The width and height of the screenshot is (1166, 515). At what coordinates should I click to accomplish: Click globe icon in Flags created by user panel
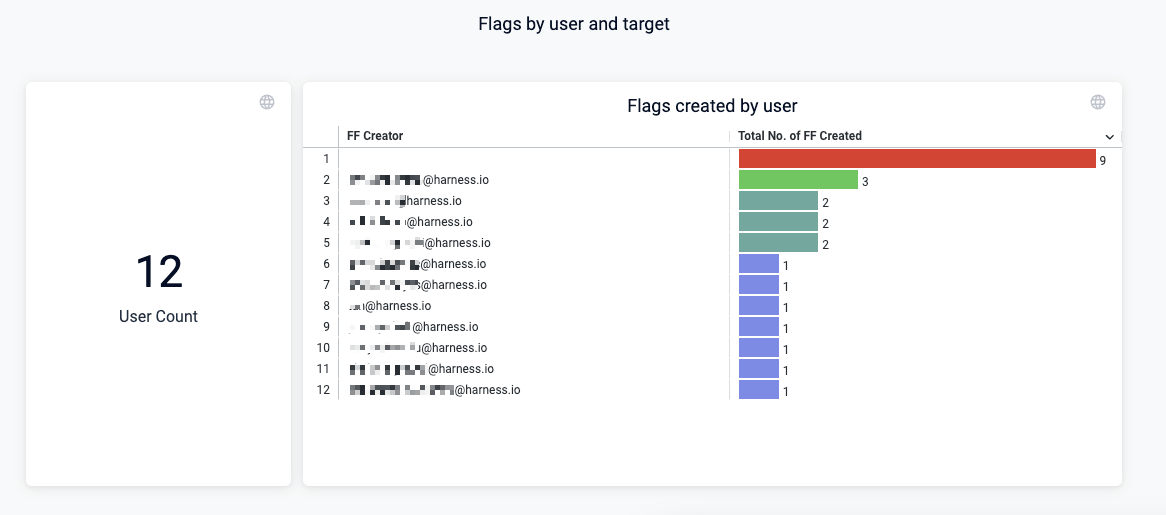(1098, 102)
